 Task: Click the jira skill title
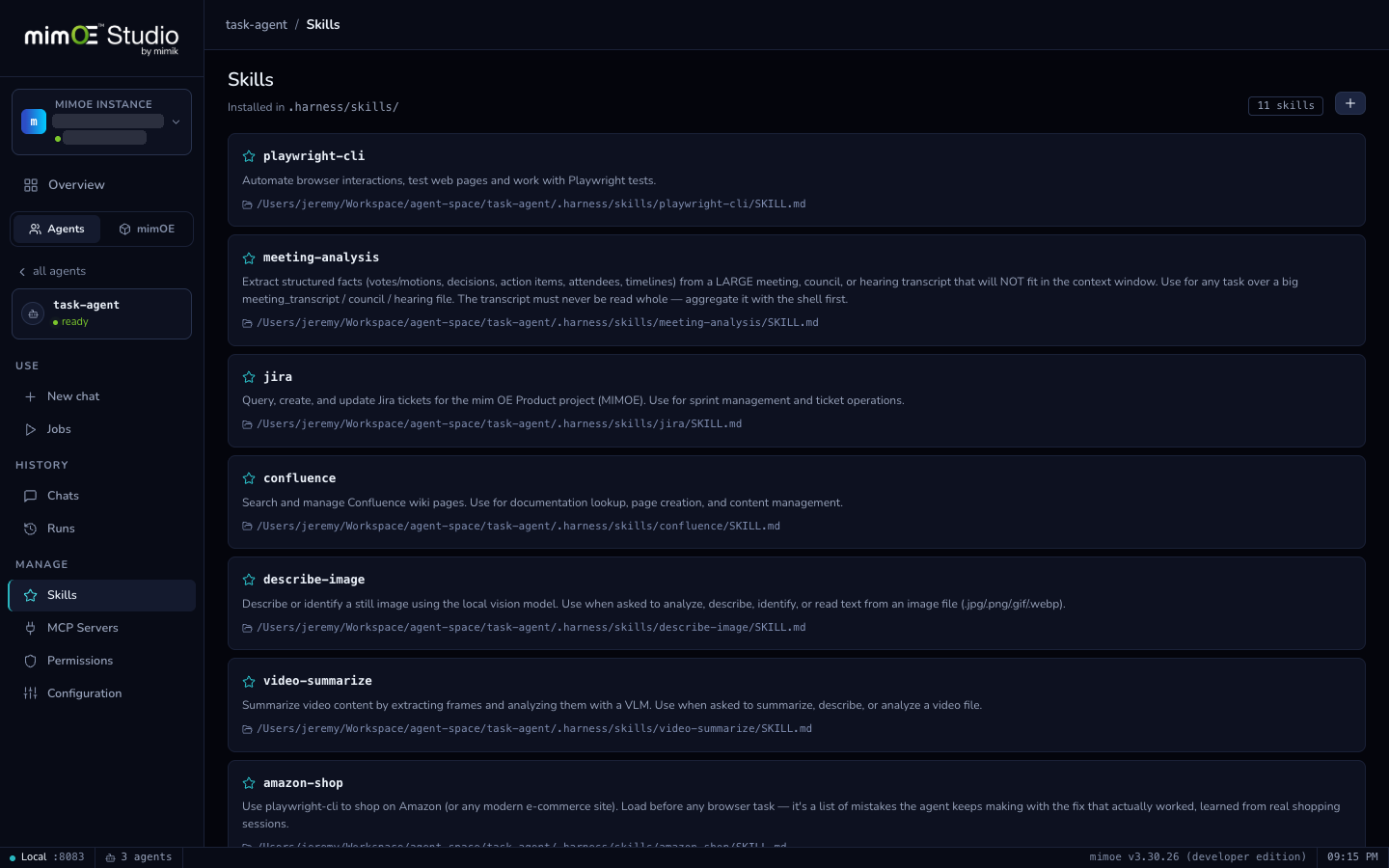tap(278, 377)
